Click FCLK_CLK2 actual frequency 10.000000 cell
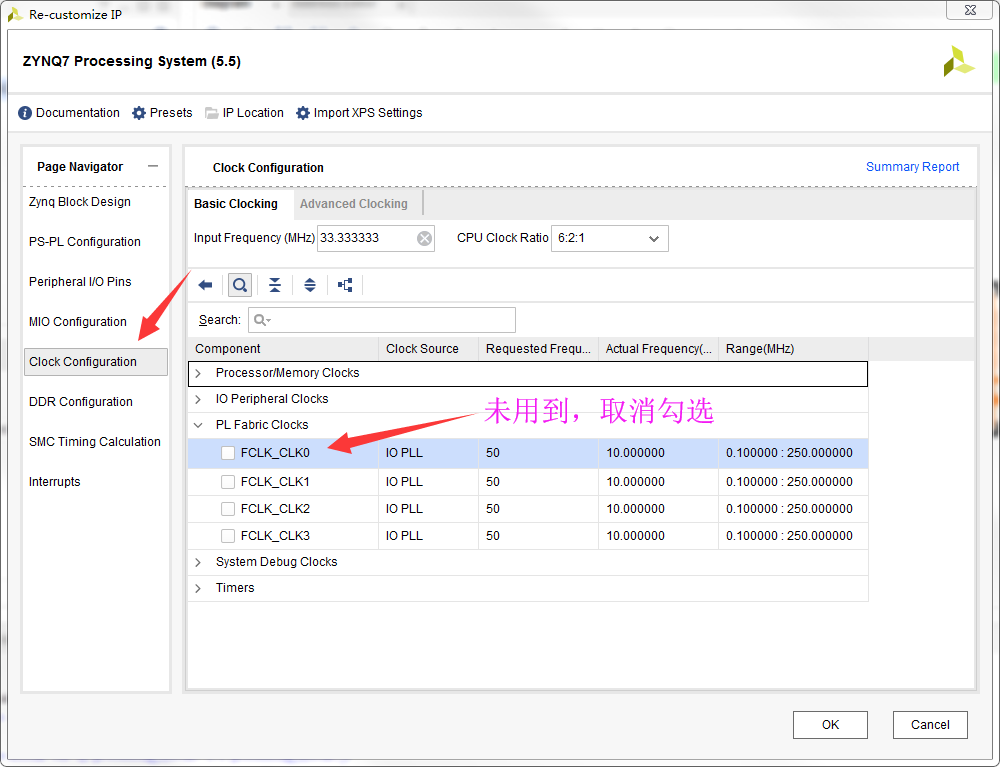The image size is (1000, 767). (658, 509)
